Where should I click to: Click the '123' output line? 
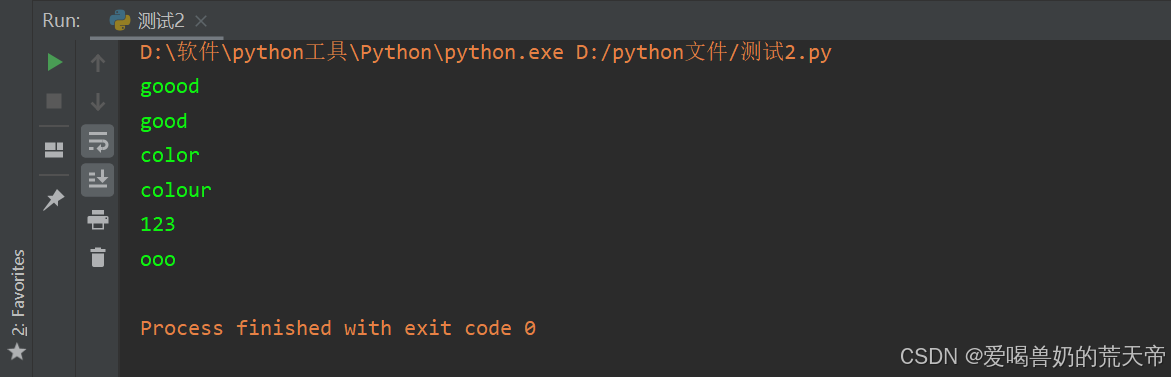point(158,224)
